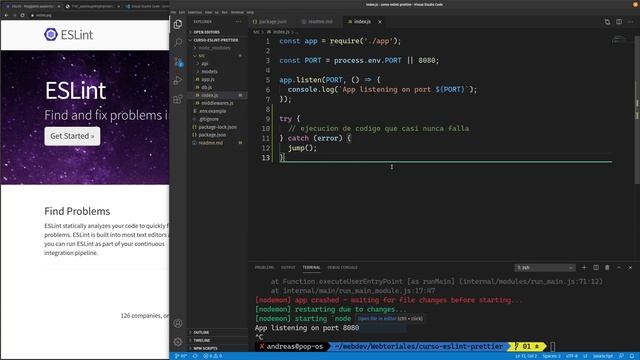Switch to the Problems panel tab
The height and width of the screenshot is (360, 640).
(x=264, y=267)
